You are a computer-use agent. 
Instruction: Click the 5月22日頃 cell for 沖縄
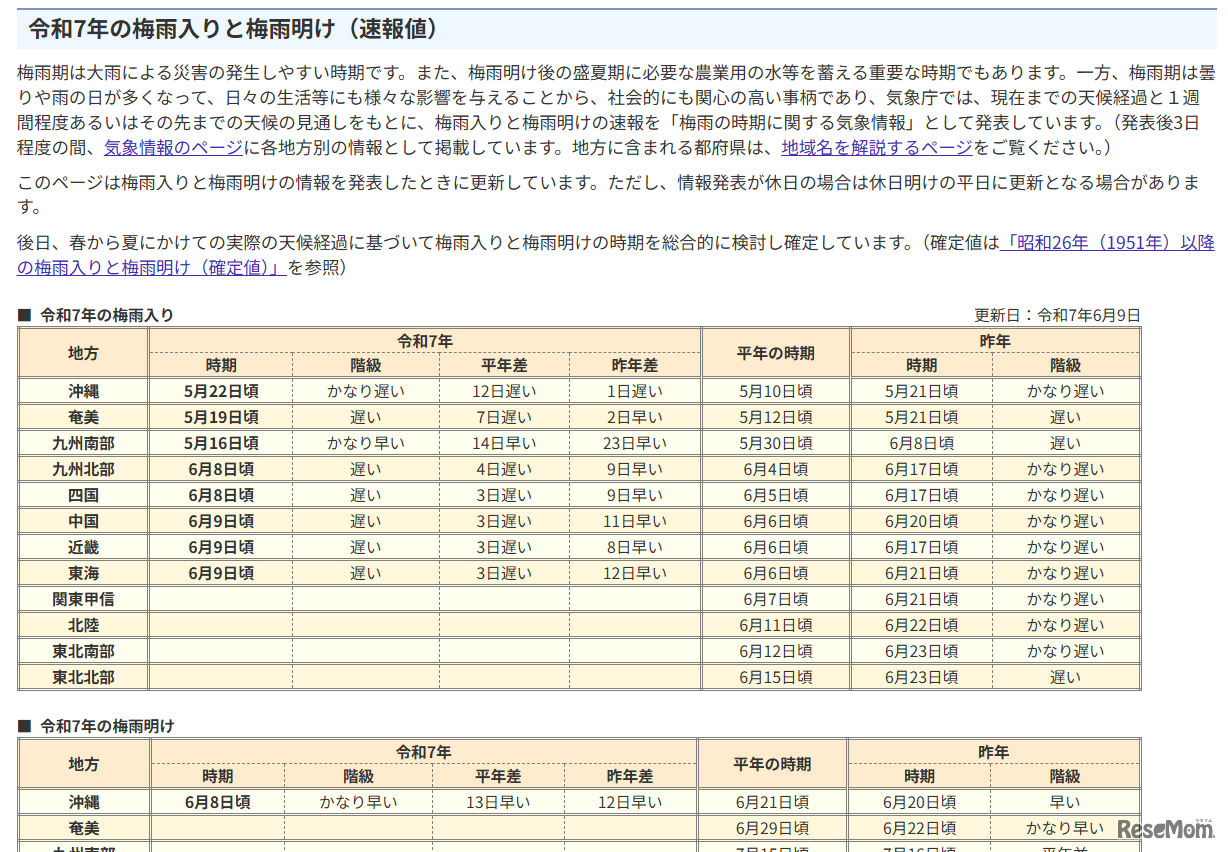click(222, 390)
